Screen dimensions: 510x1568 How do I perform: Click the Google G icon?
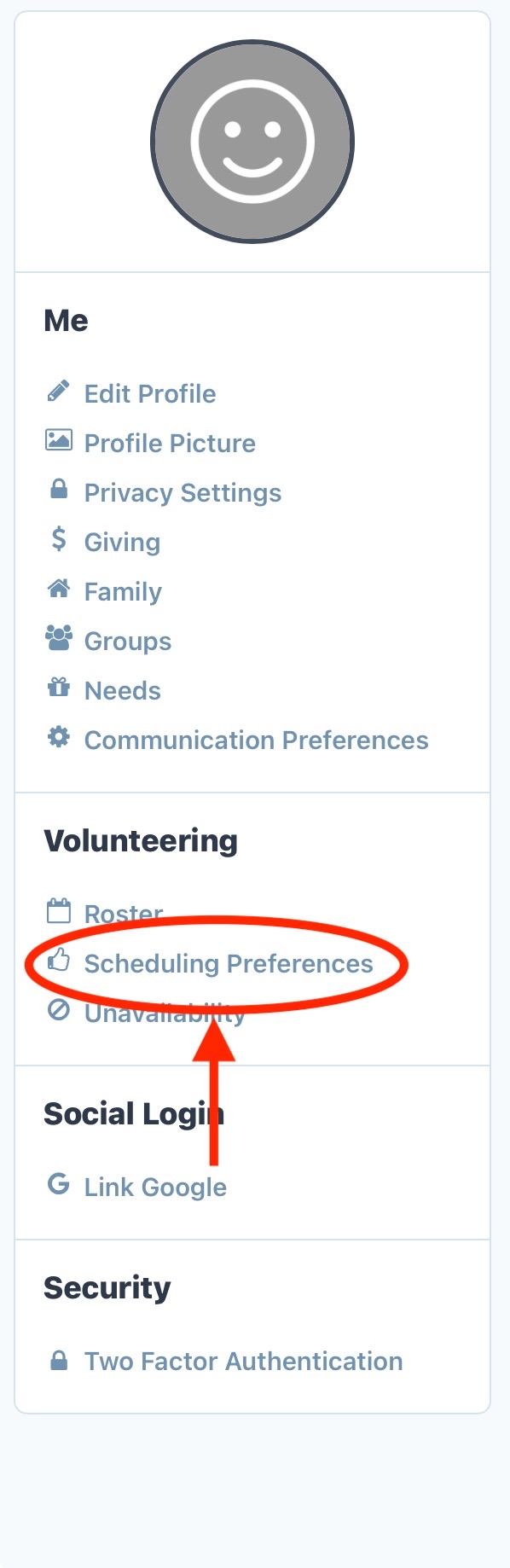point(58,1184)
